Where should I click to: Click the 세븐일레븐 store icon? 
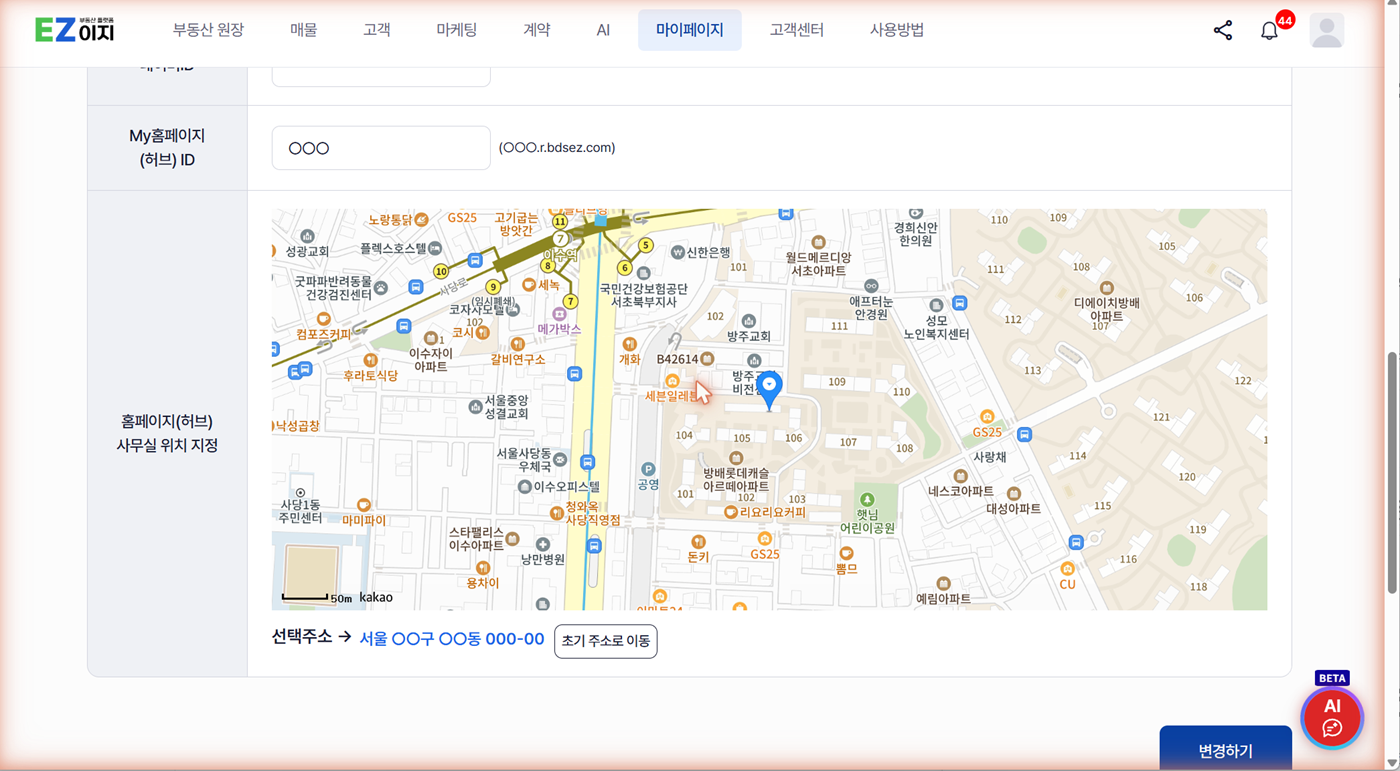pyautogui.click(x=672, y=381)
